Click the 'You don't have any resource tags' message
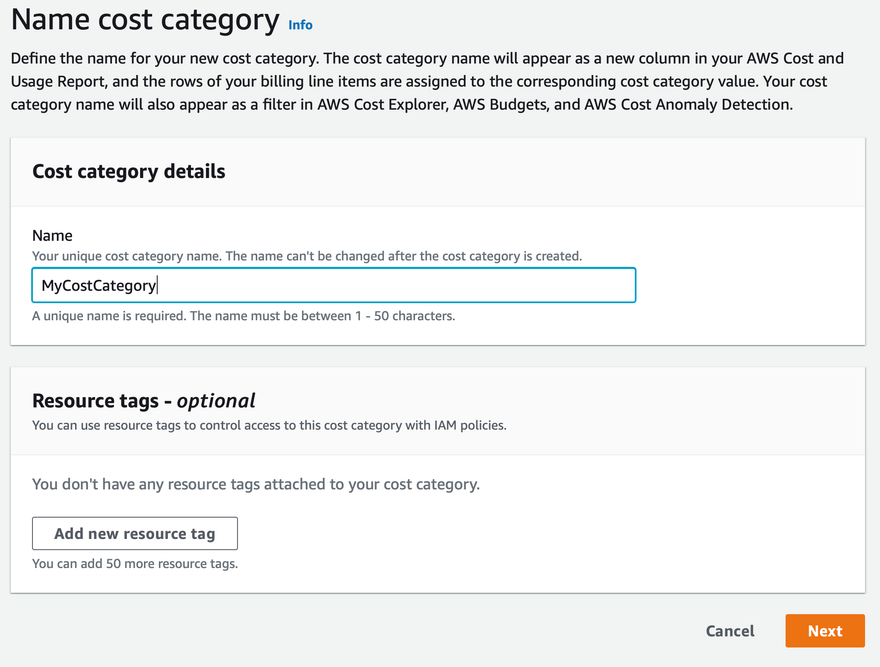Screen dimensions: 880x667 point(256,484)
